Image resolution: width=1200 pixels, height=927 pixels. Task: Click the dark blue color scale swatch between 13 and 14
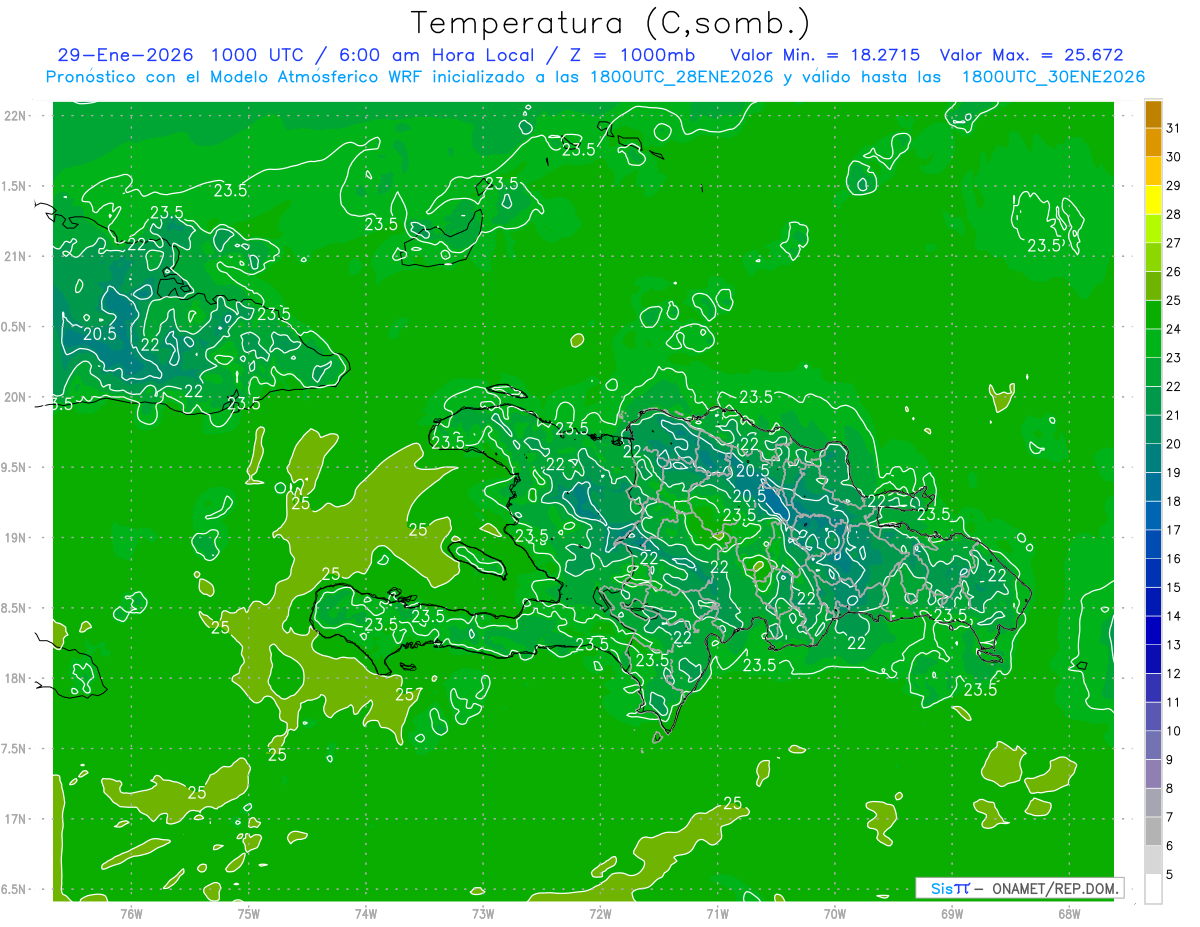click(x=1153, y=631)
